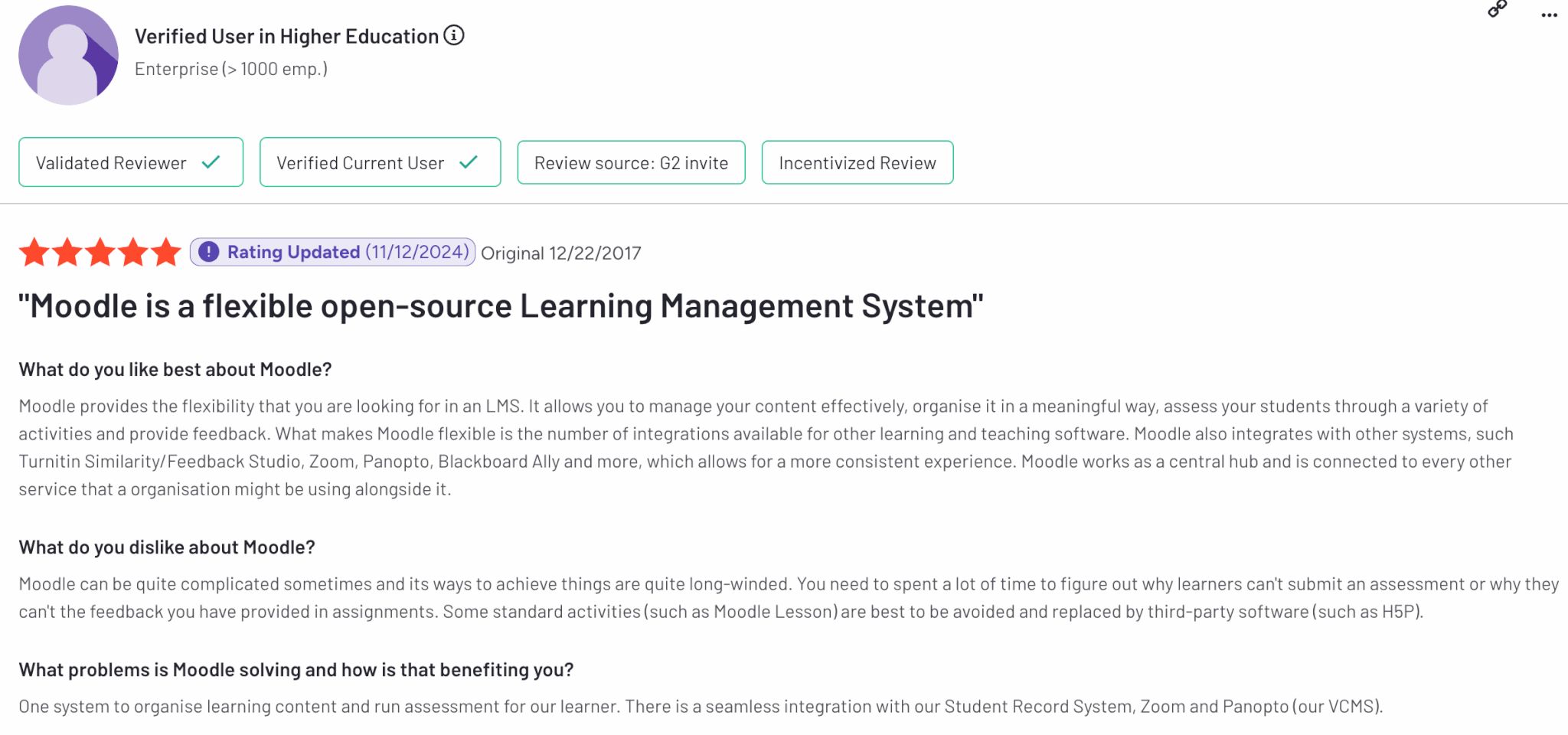The width and height of the screenshot is (1568, 735).
Task: Open the info icon beside Verified User
Action: (454, 35)
